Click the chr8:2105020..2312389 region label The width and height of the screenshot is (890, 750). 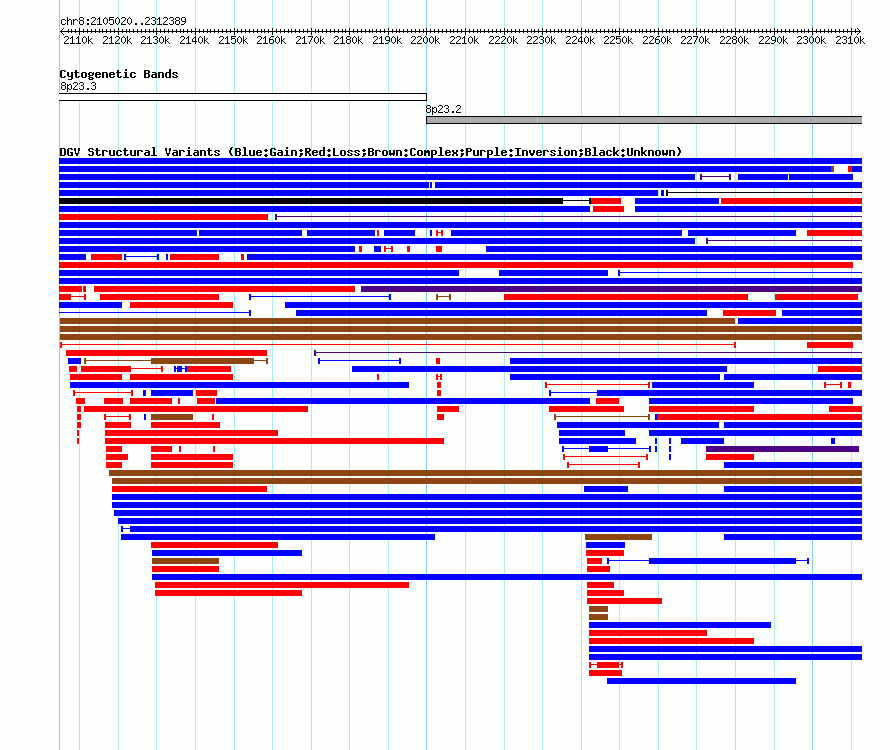point(123,21)
